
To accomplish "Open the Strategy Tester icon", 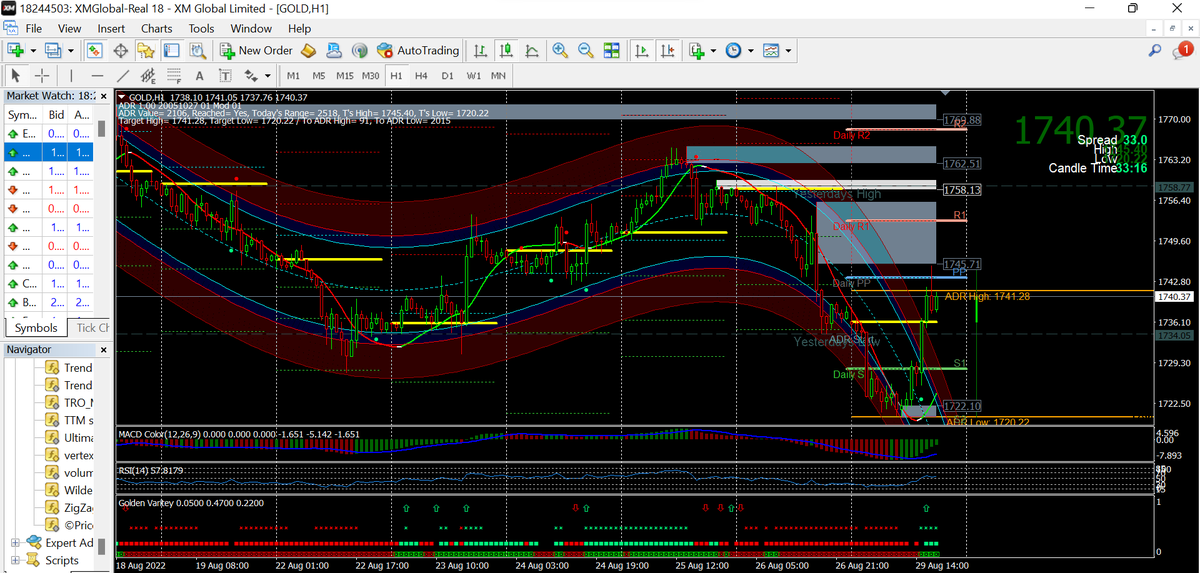I will point(198,50).
